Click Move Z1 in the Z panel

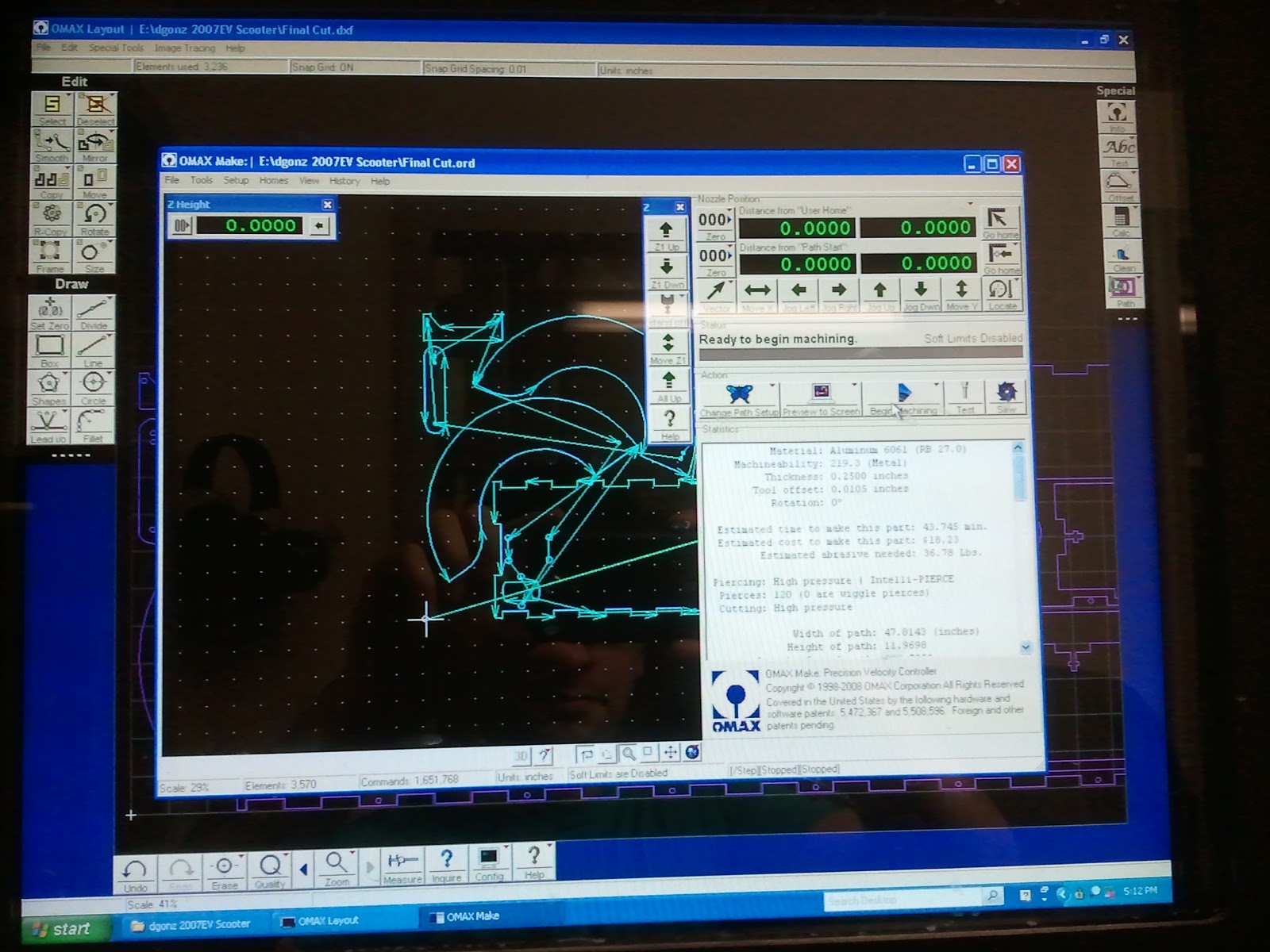pos(668,347)
